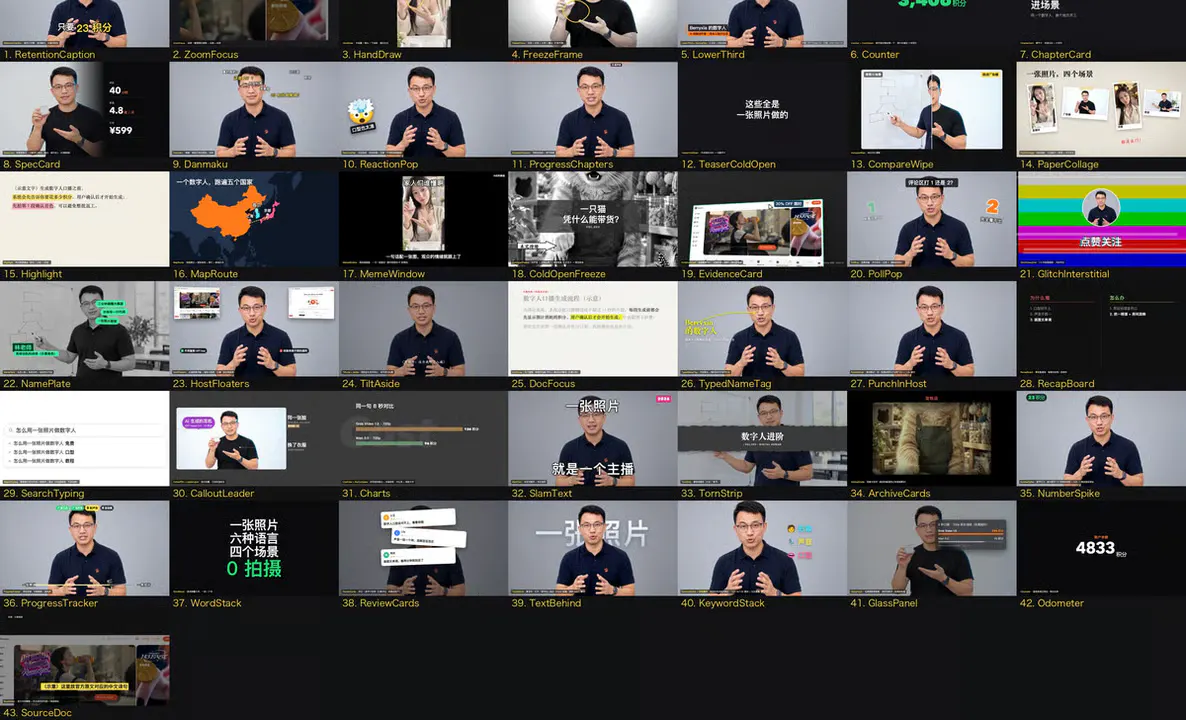Select the RecapBoard preview
This screenshot has height=720, width=1186.
pos(1101,328)
